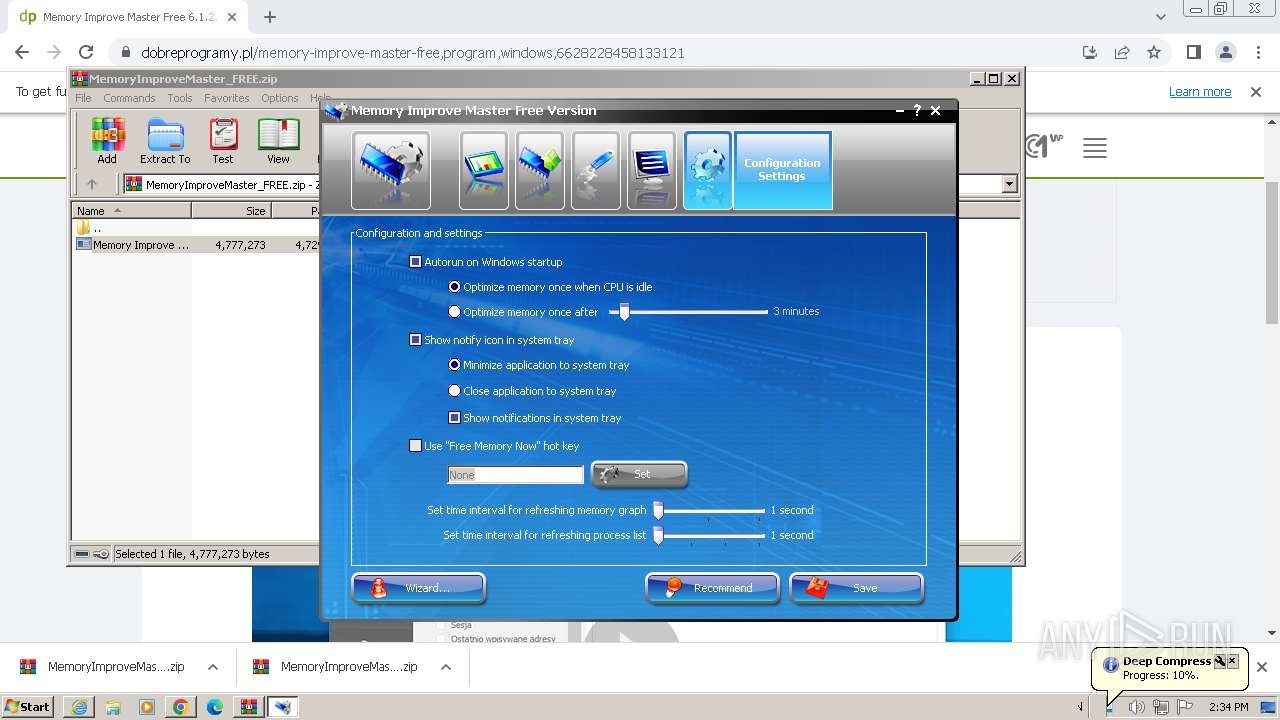Click WinRAR Test toolbar icon
This screenshot has width=1280, height=720.
(223, 141)
